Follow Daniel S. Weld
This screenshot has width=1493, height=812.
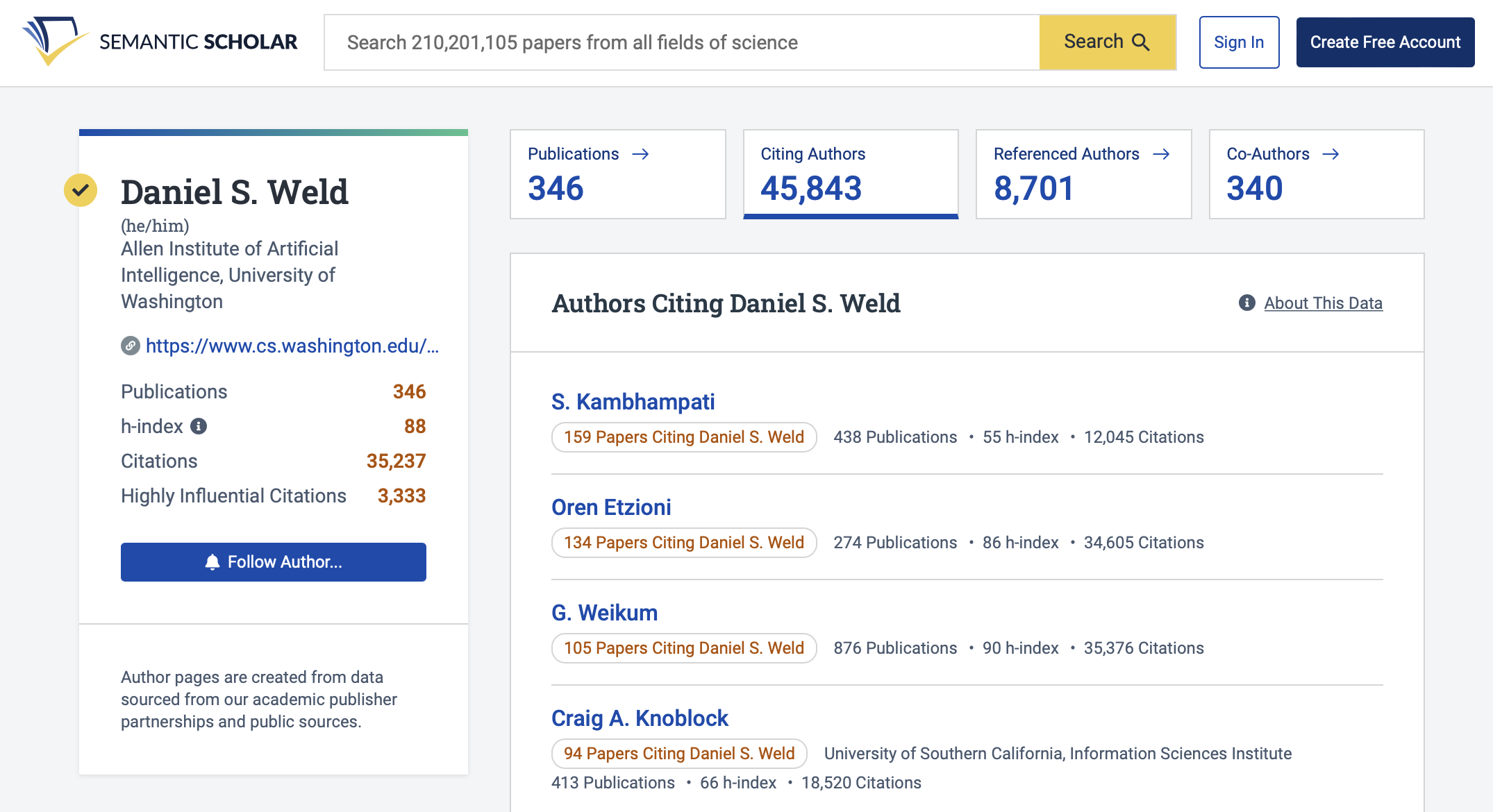(273, 561)
